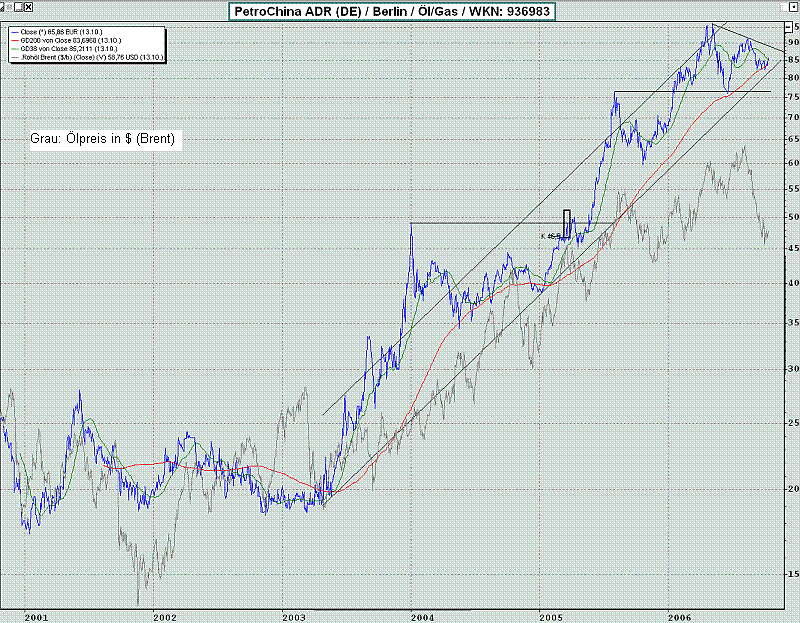Viewport: 800px width, 623px height.
Task: Click blue line swatch in legend
Action: click(x=14, y=32)
